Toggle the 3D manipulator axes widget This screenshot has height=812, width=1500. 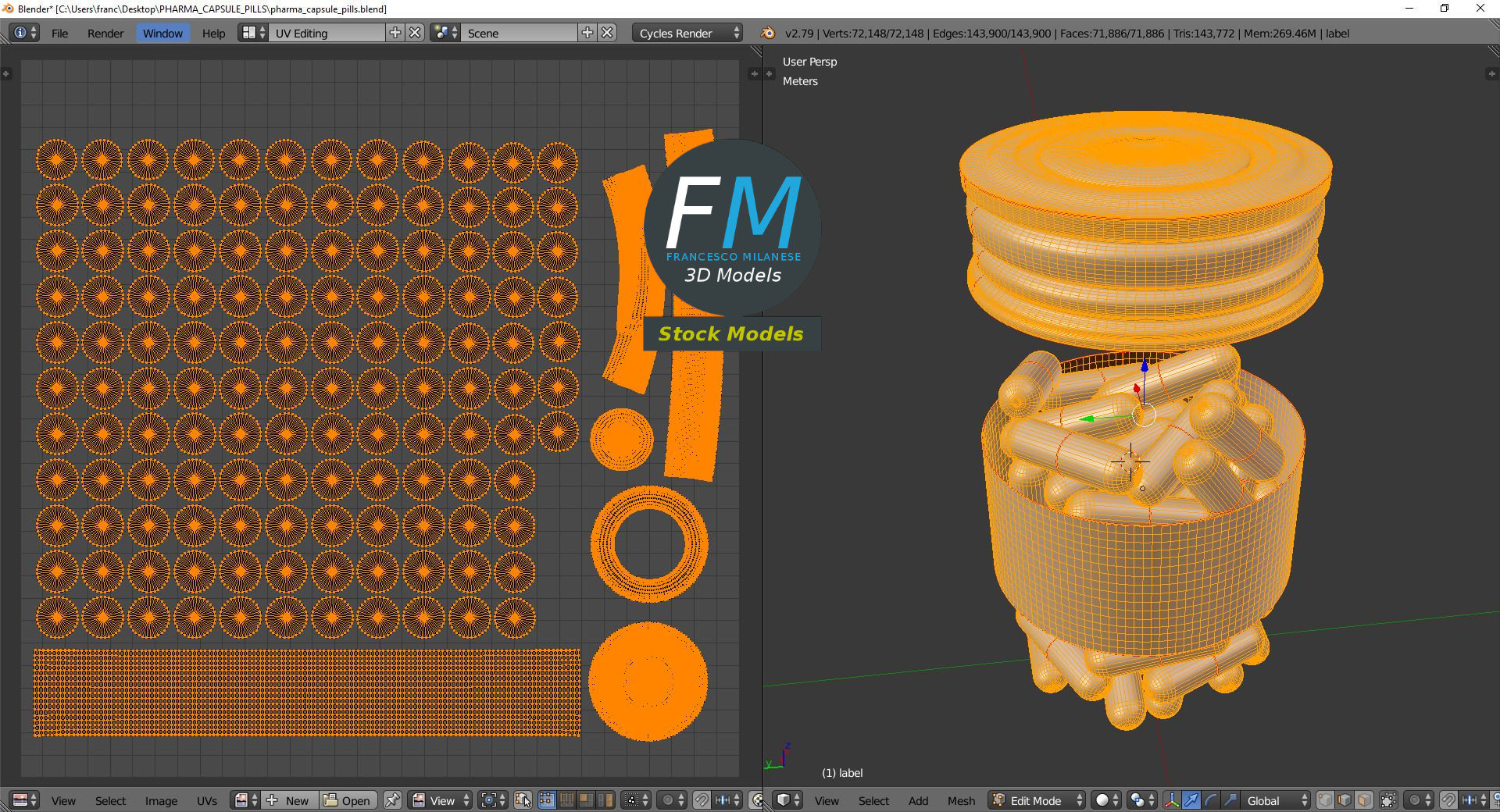point(1172,800)
